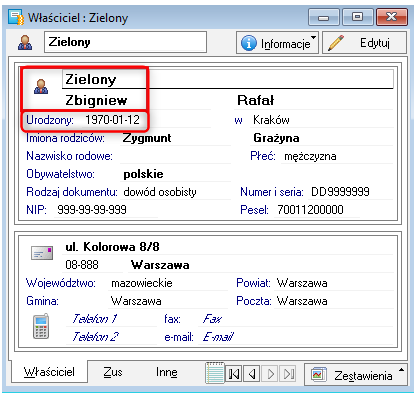Click the window title bar app icon
This screenshot has height=393, width=414.
tap(16, 17)
